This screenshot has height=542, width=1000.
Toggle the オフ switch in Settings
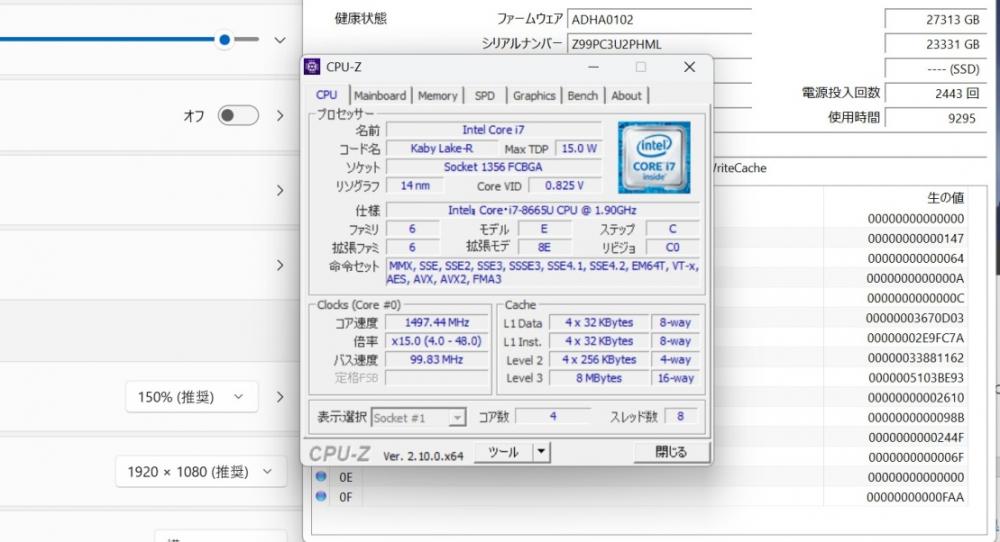tap(239, 115)
